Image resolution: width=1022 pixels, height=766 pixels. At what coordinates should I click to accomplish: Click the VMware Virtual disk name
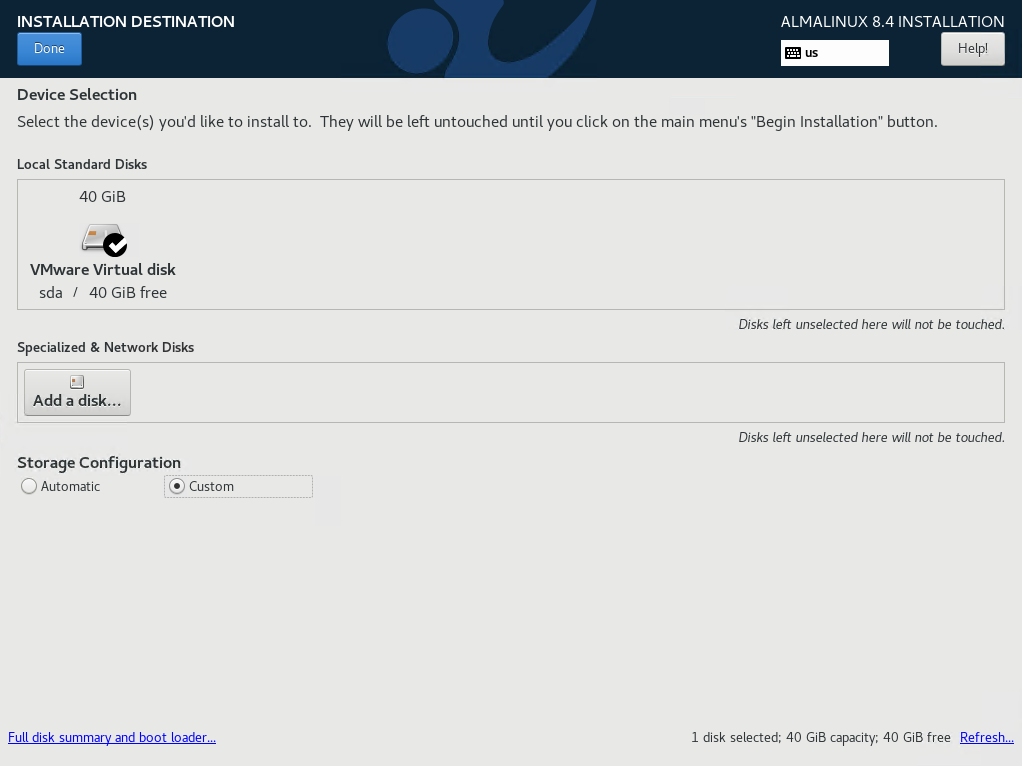pyautogui.click(x=103, y=270)
